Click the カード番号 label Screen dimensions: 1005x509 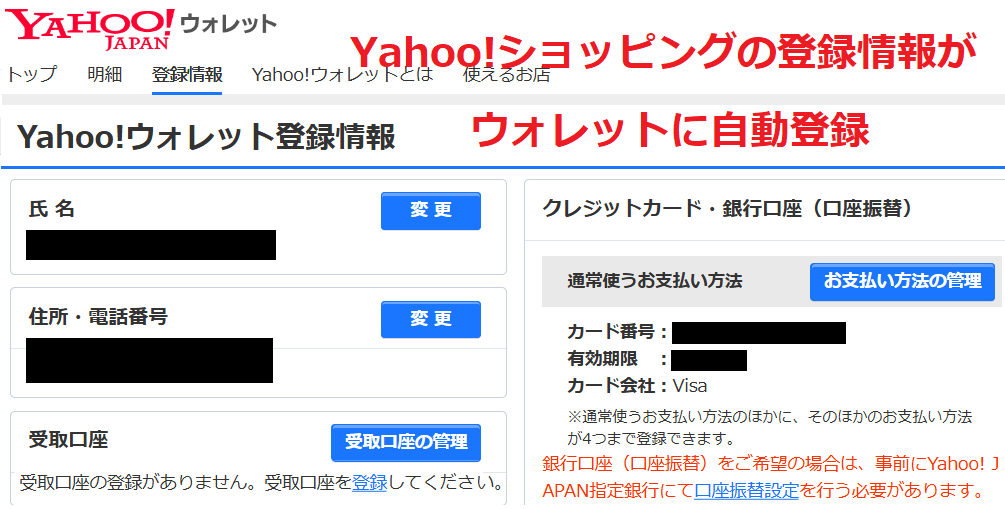click(x=617, y=332)
